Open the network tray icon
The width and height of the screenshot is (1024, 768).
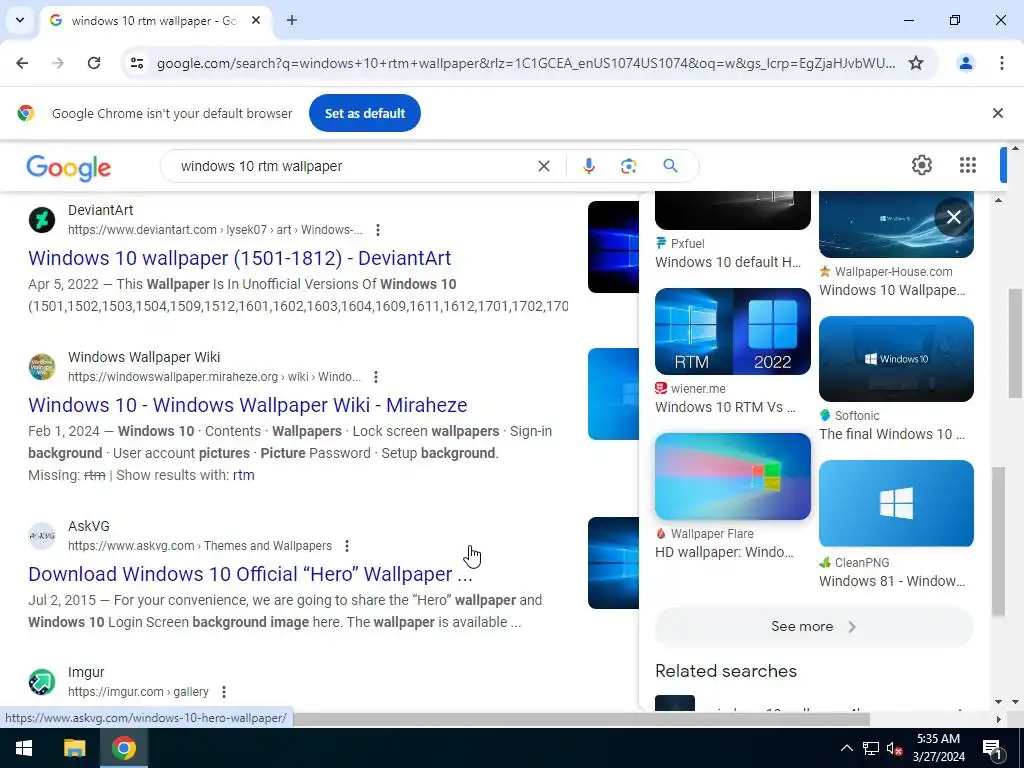tap(871, 748)
